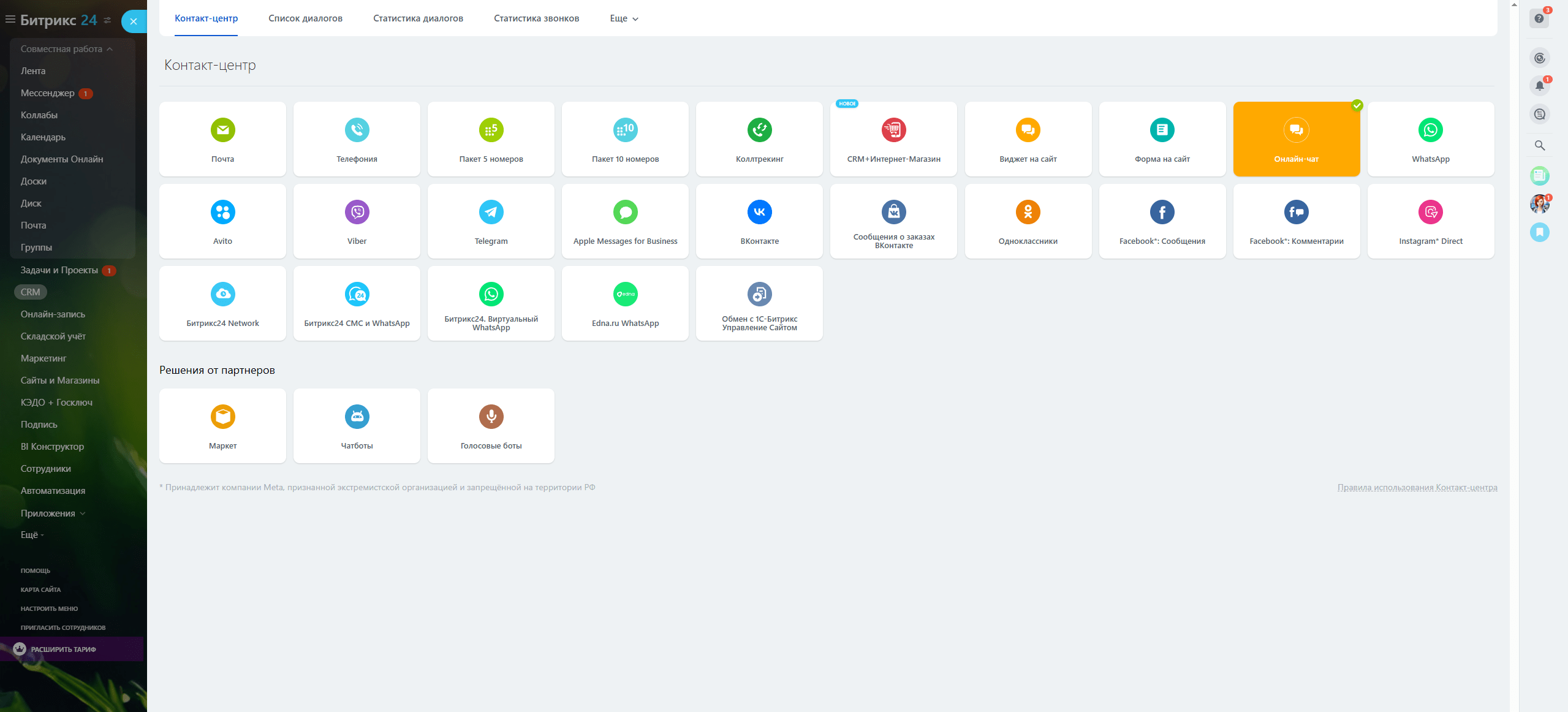
Task: Open Автоматизация in the sidebar
Action: click(53, 491)
